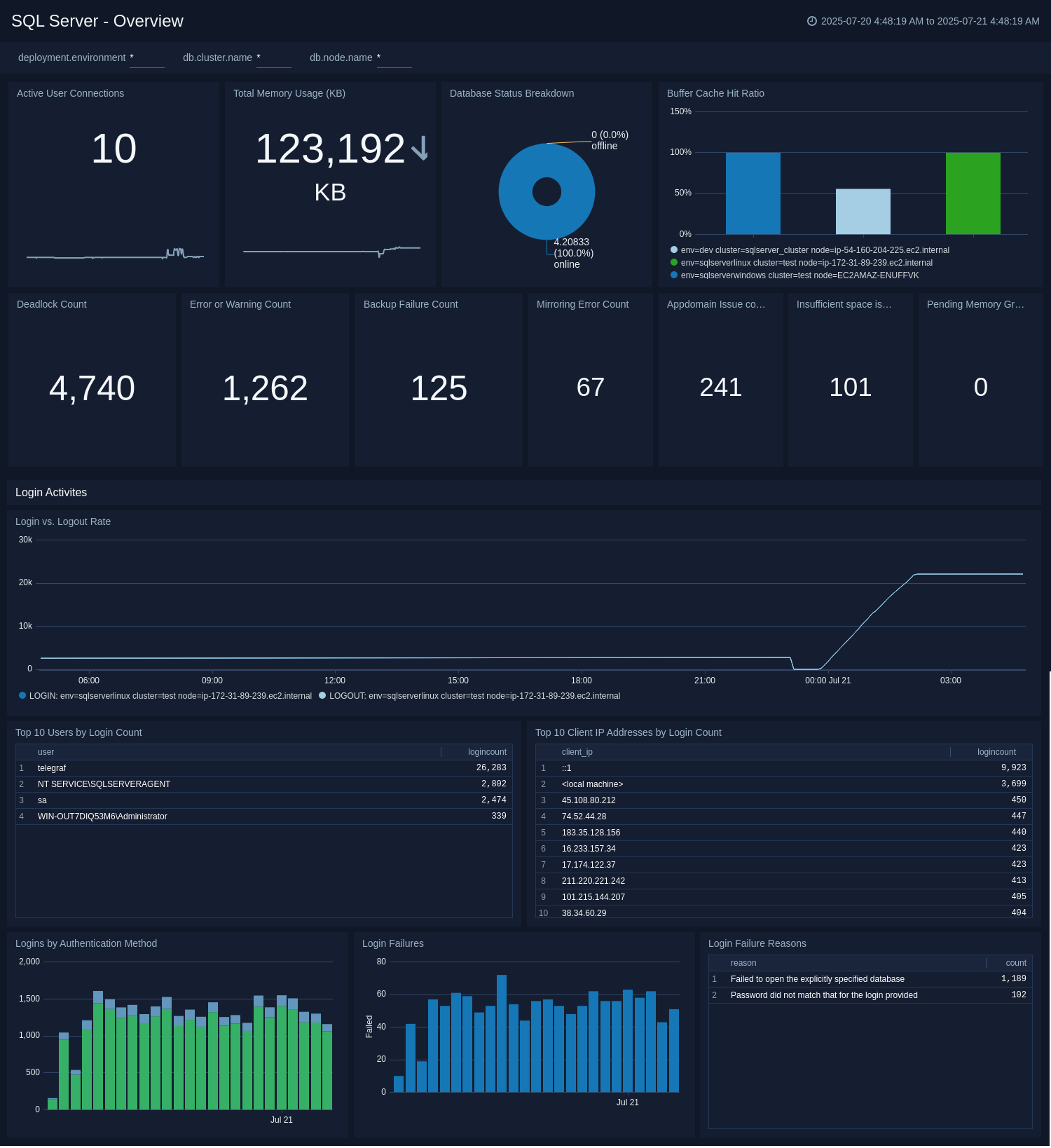Click the tallest bar in Login Failures chart

(x=502, y=1033)
